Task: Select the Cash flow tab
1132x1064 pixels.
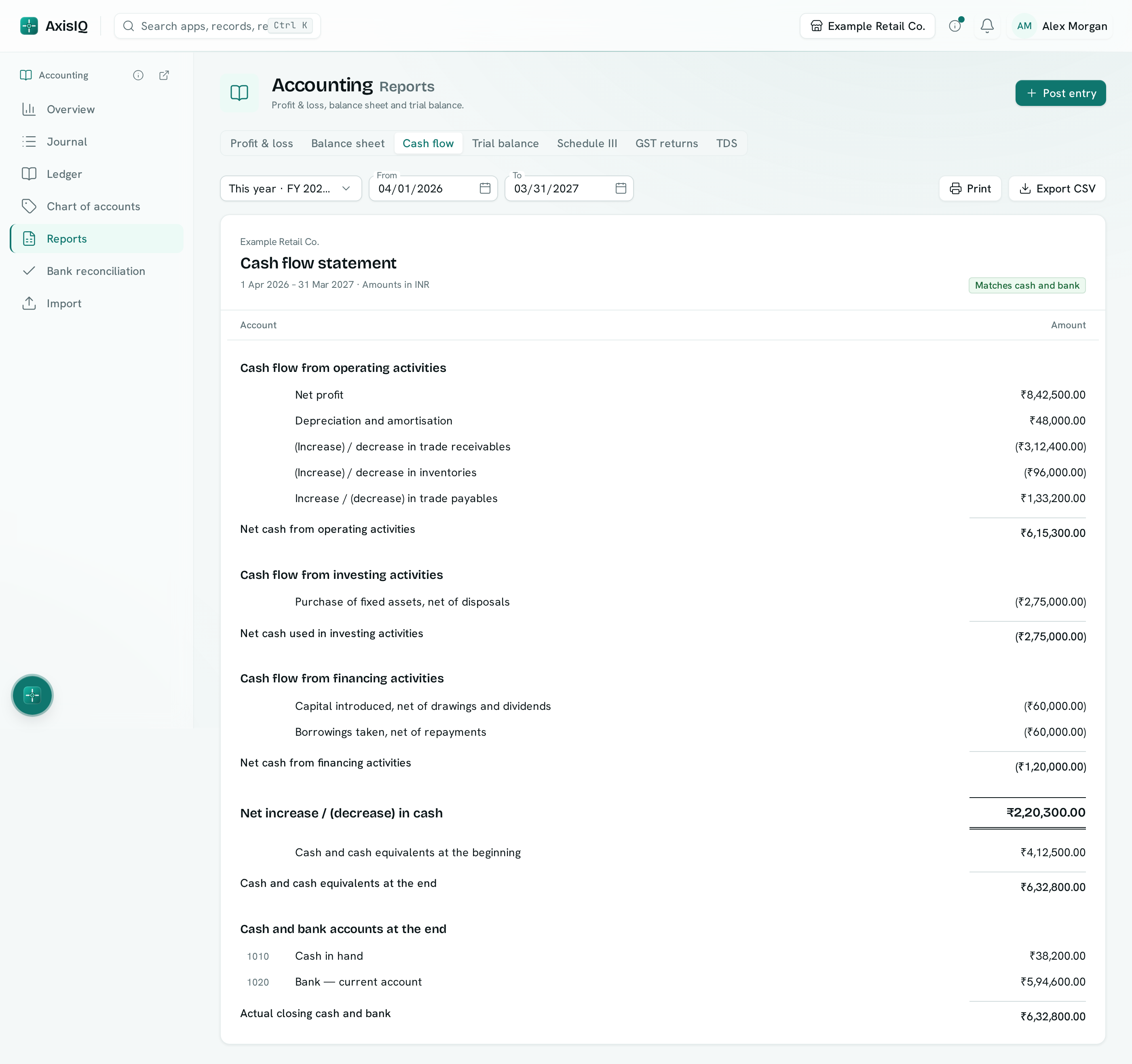Action: pos(428,144)
